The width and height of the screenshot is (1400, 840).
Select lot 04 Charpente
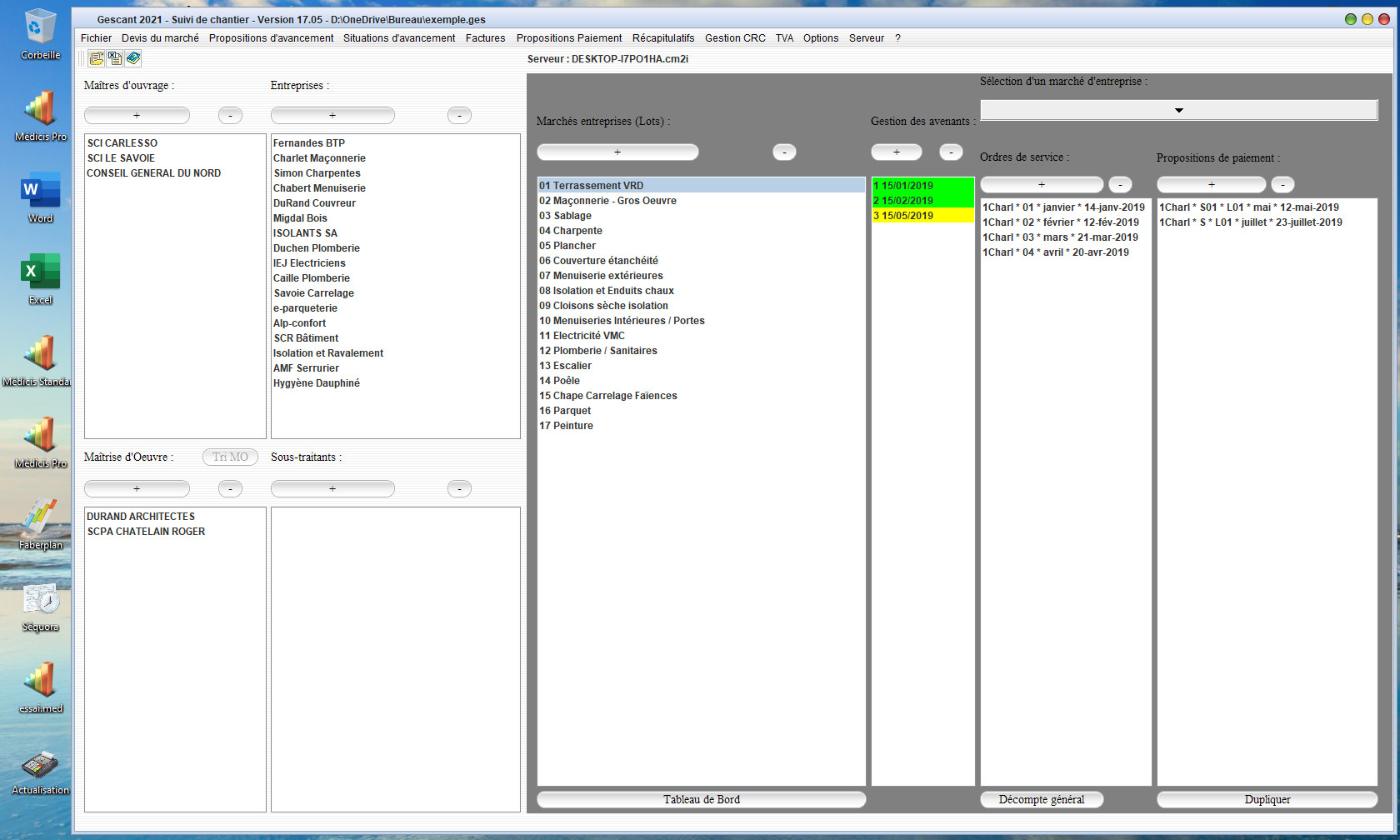(x=702, y=231)
